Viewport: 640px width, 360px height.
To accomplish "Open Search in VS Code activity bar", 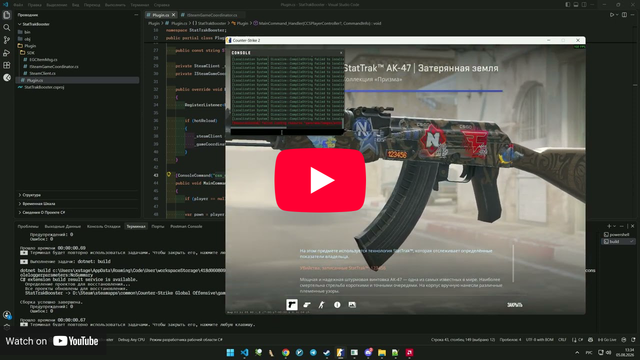I will point(7,27).
